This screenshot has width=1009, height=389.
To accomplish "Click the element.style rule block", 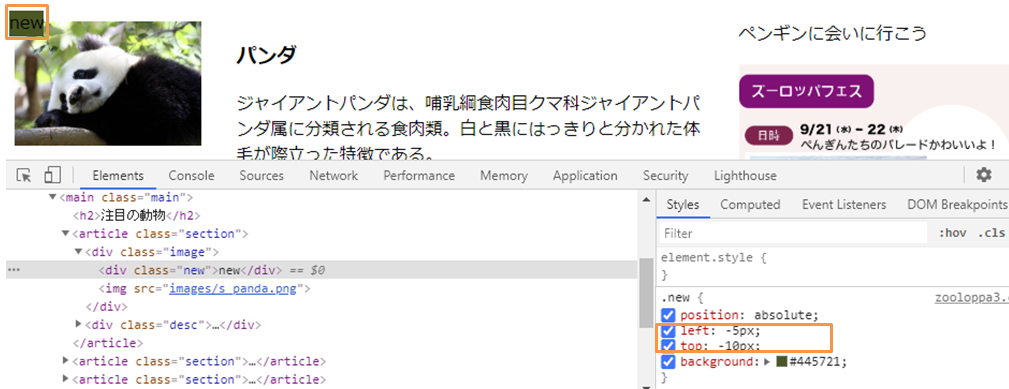I will (834, 266).
